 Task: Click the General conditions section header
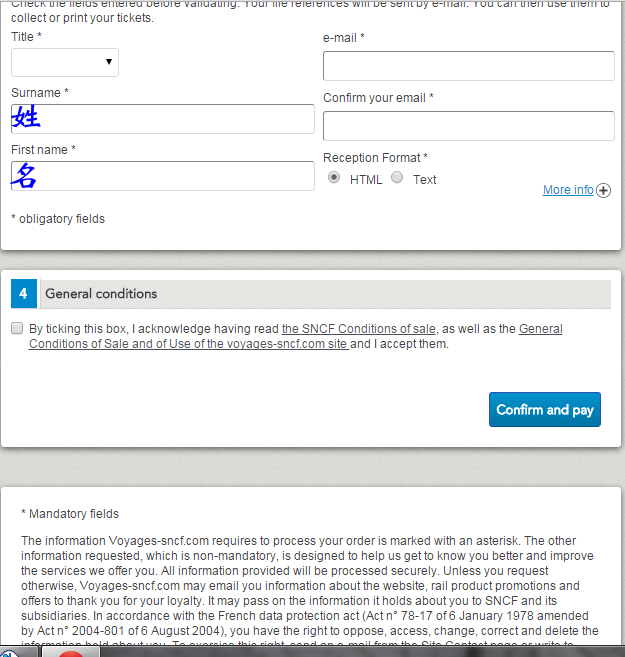click(101, 294)
